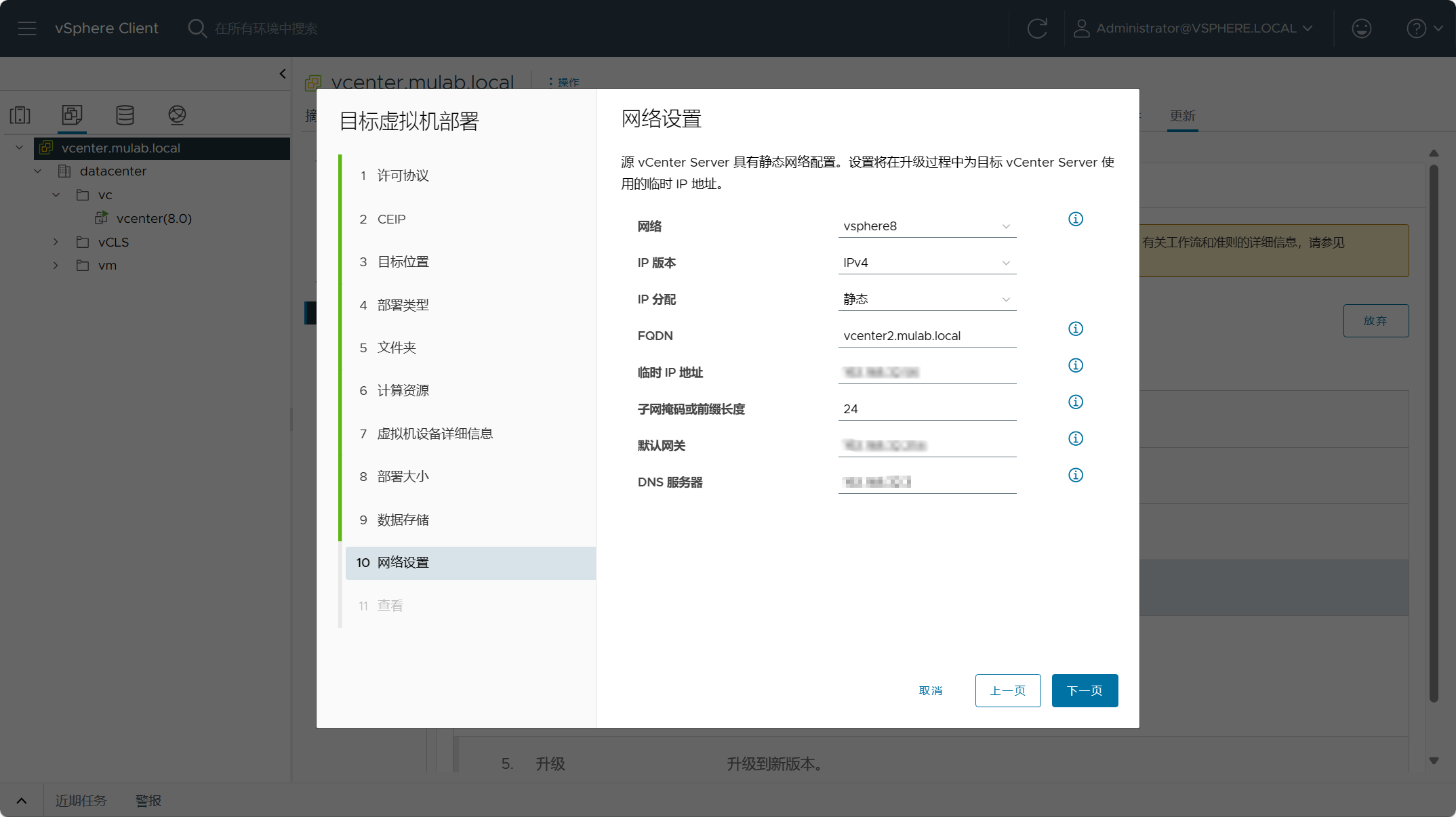Click the DNS 服务器 input field

coord(927,482)
